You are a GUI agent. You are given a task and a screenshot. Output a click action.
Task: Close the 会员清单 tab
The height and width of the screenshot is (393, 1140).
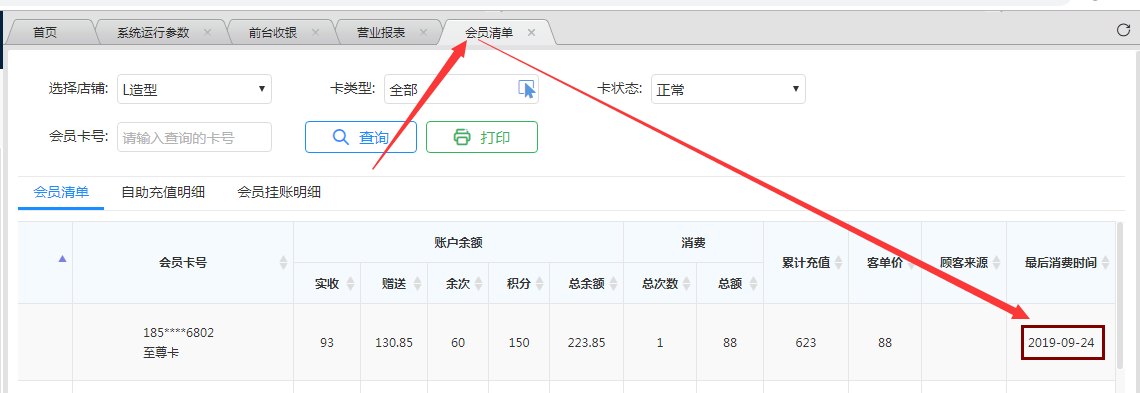tap(531, 33)
